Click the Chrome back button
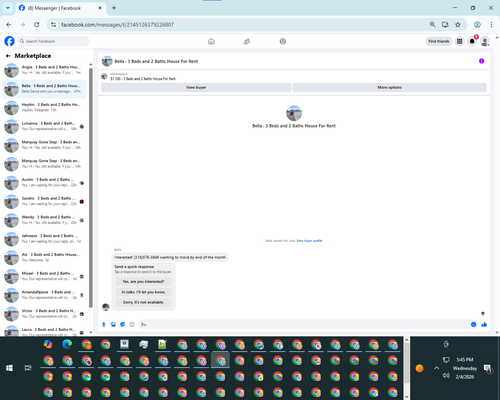The image size is (500, 400). tap(9, 25)
